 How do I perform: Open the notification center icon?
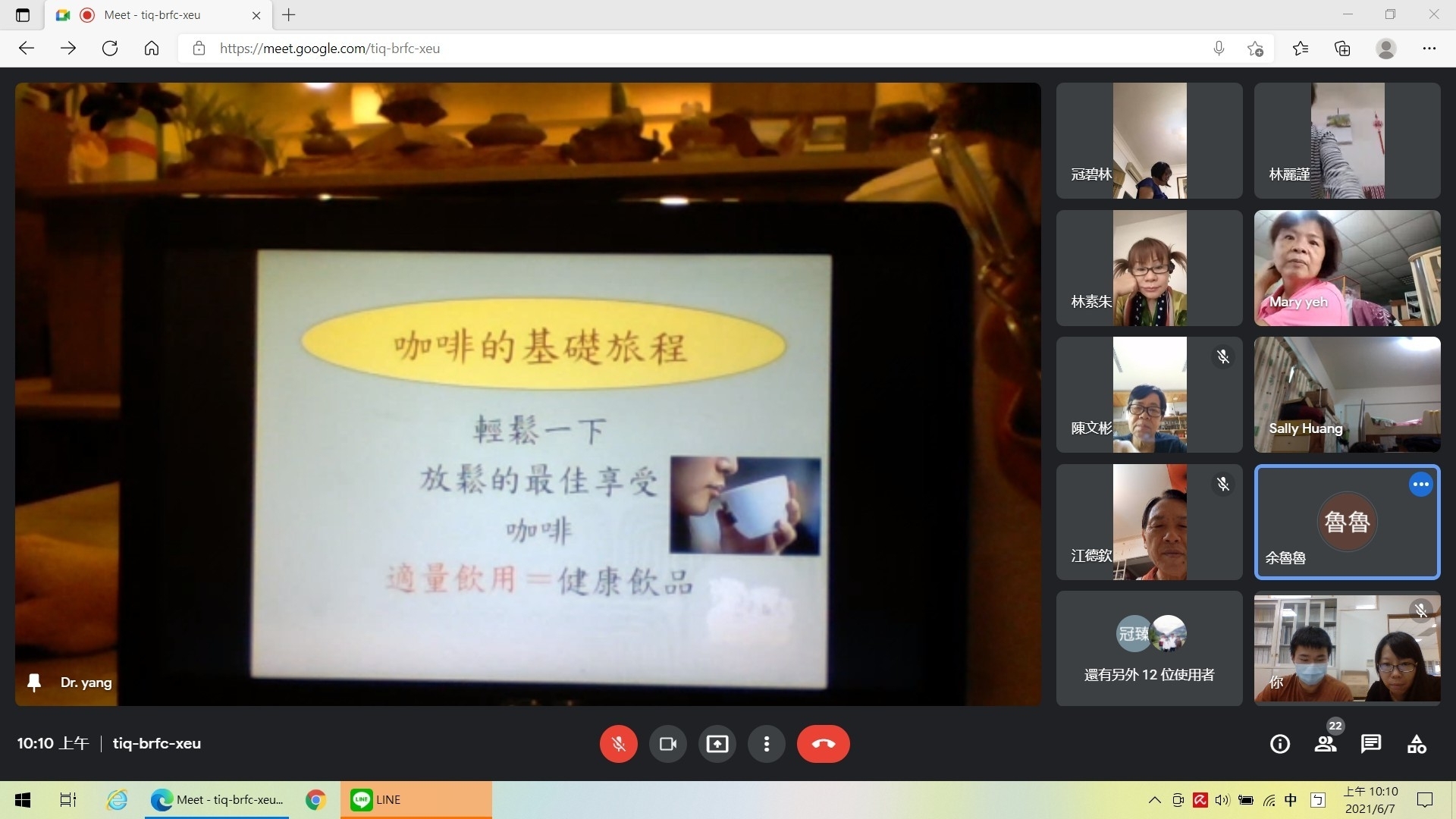[x=1425, y=800]
